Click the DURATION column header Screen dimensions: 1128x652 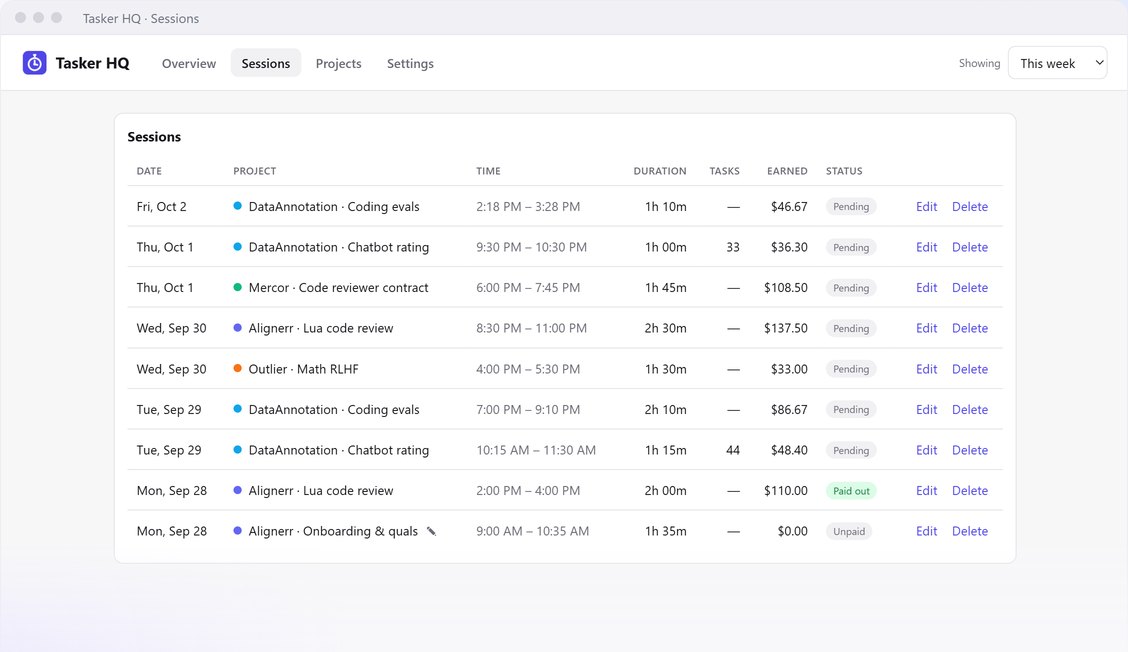pyautogui.click(x=660, y=171)
